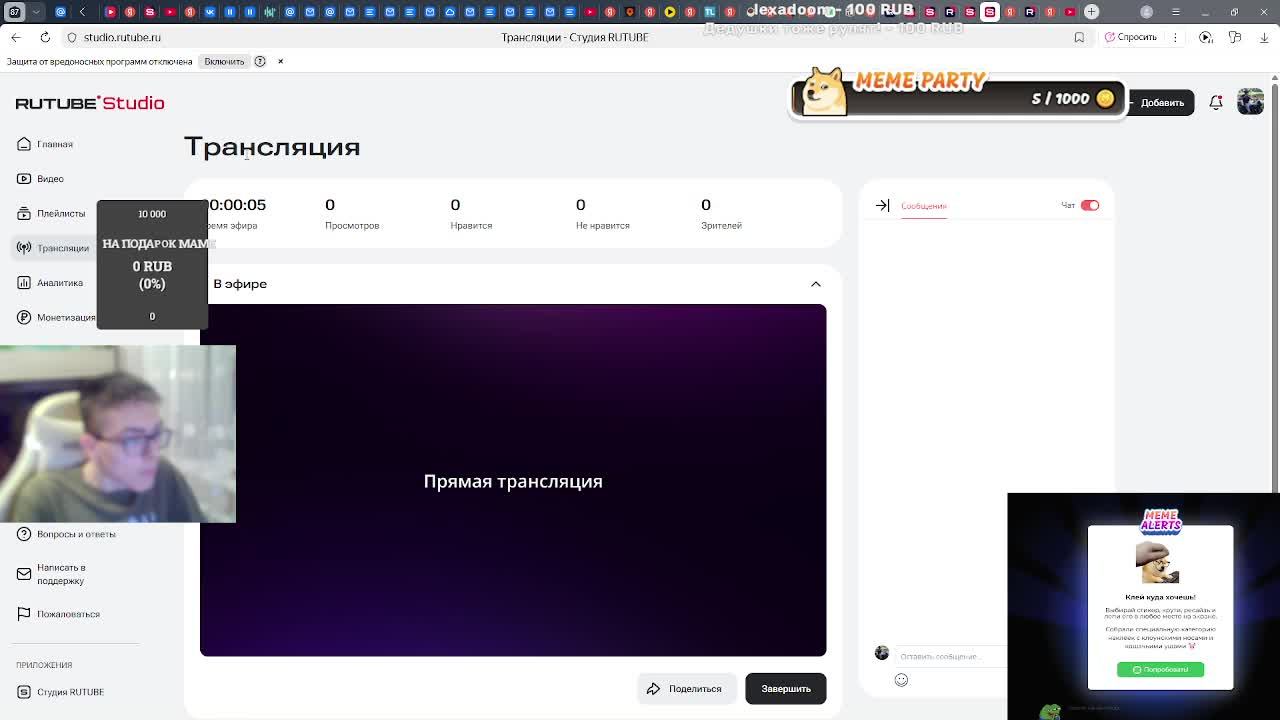The width and height of the screenshot is (1280, 720).
Task: Click the Аналитика chart icon
Action: click(24, 283)
